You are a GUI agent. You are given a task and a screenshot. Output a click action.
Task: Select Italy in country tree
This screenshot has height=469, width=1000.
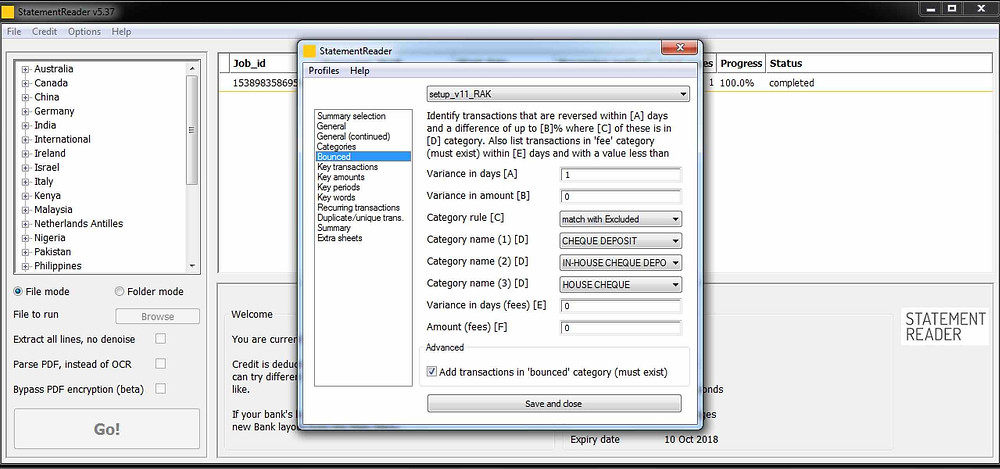[x=44, y=181]
